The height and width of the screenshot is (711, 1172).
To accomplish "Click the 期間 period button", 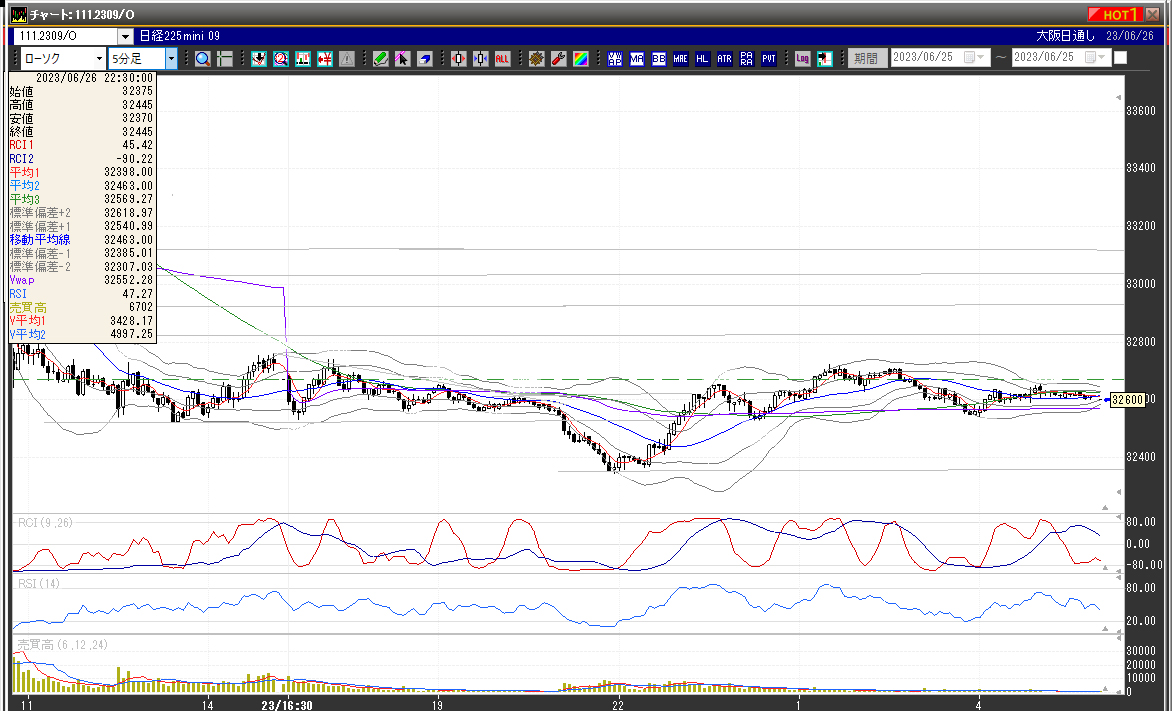I will (867, 58).
